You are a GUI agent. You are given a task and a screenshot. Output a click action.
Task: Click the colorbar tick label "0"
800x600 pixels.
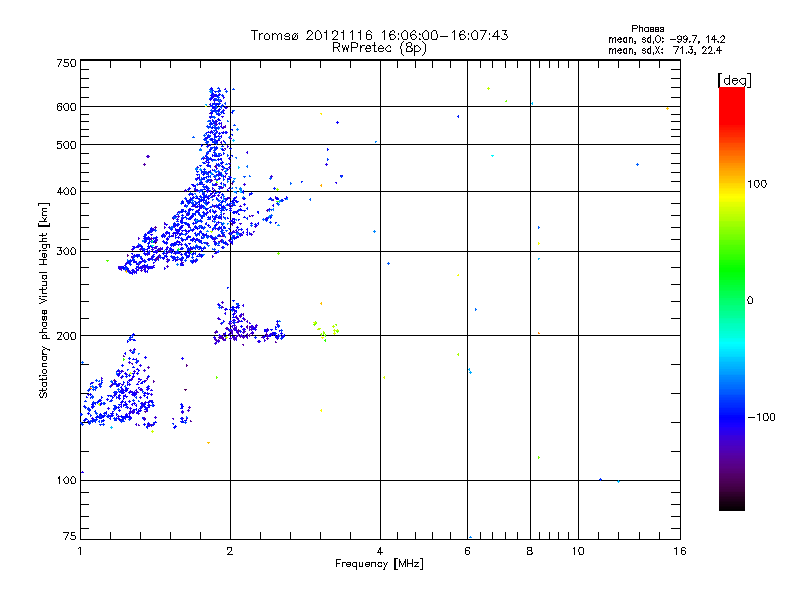pos(750,301)
